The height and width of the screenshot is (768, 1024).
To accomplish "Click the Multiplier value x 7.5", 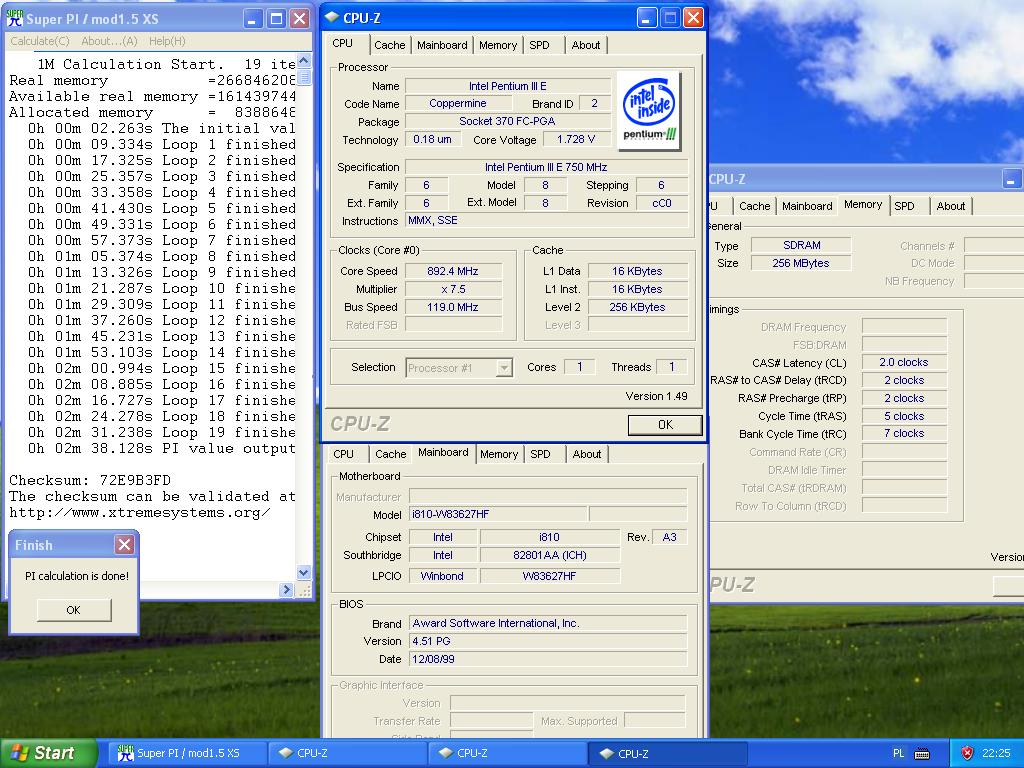I will tap(453, 289).
